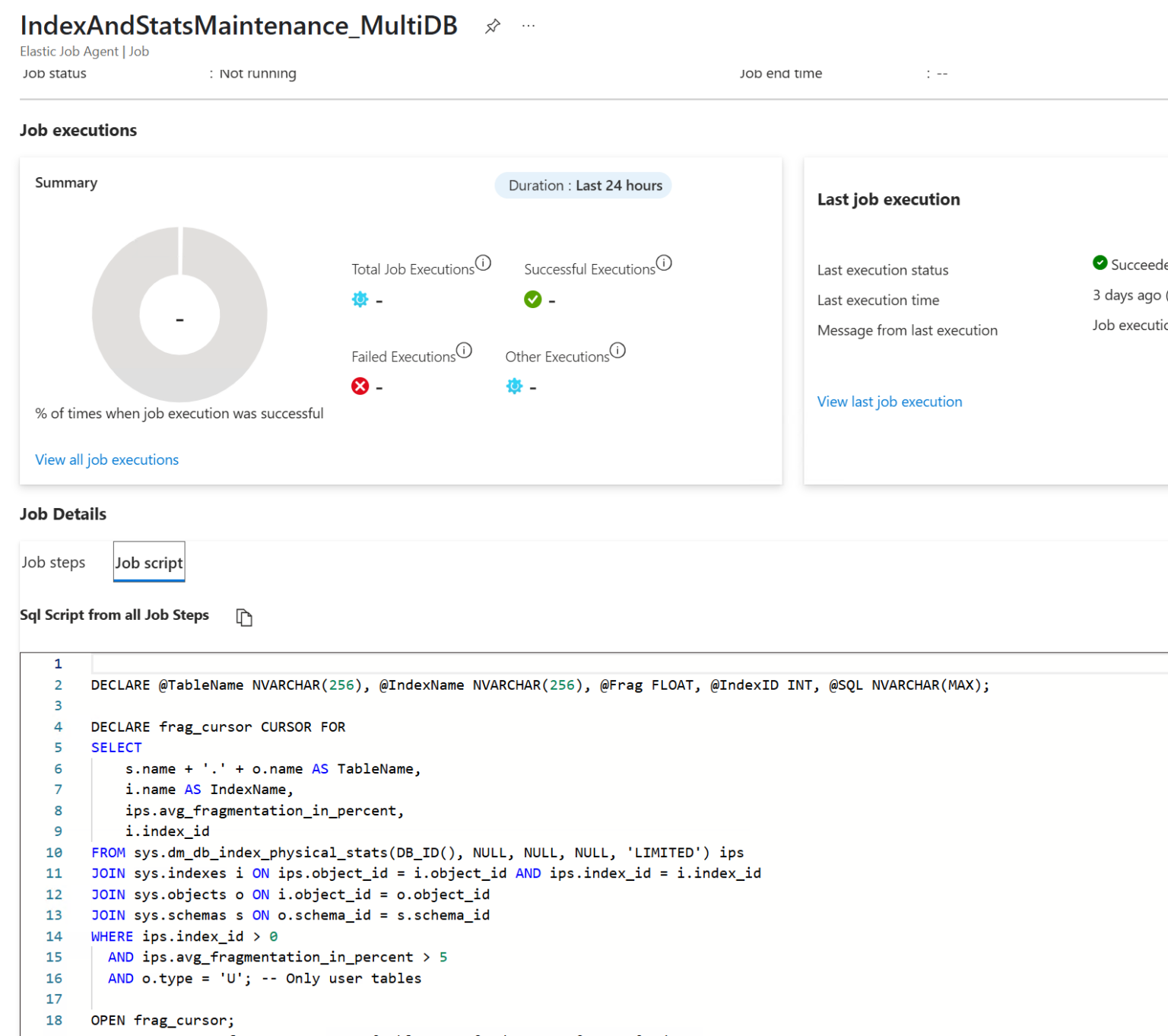Select the Job script tab
The height and width of the screenshot is (1036, 1168).
tap(148, 562)
